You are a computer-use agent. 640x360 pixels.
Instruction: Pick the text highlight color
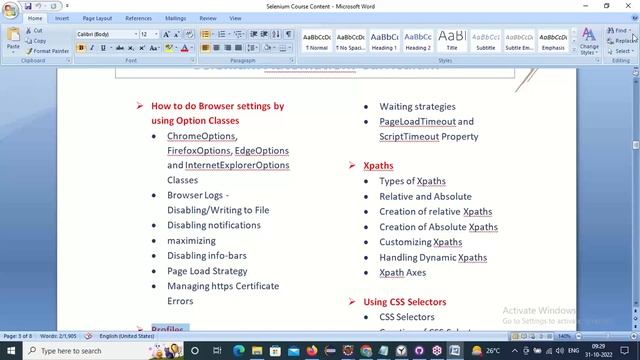pyautogui.click(x=169, y=48)
